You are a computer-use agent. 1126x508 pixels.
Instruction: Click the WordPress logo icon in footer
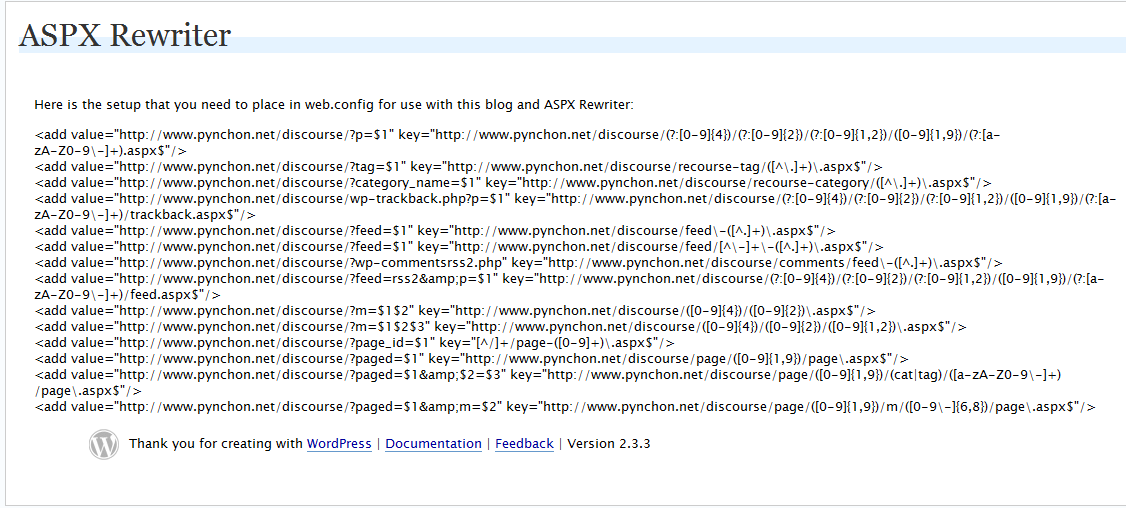(103, 444)
